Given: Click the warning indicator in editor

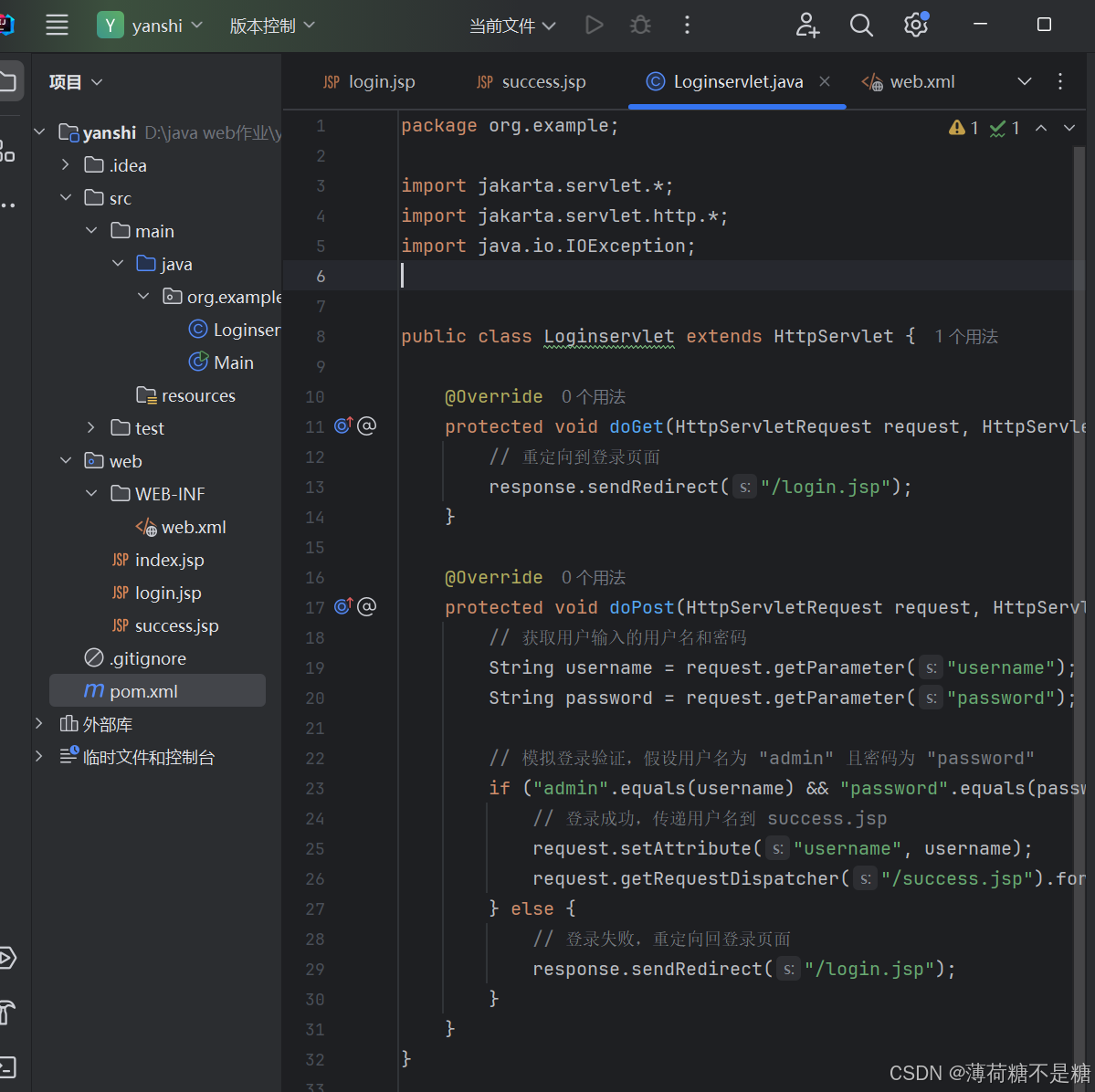Looking at the screenshot, I should tap(963, 128).
